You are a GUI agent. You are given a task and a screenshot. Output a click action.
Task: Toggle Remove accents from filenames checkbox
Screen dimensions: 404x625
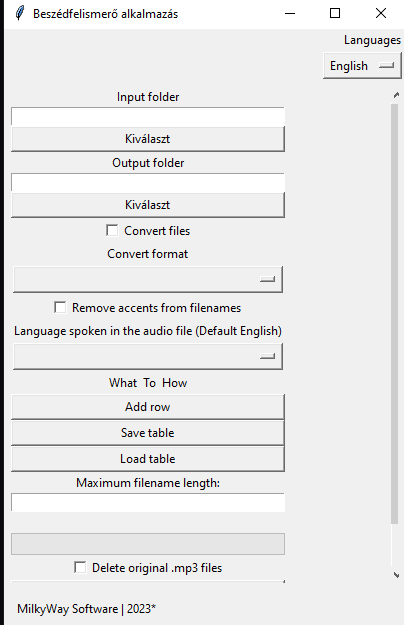(x=60, y=307)
